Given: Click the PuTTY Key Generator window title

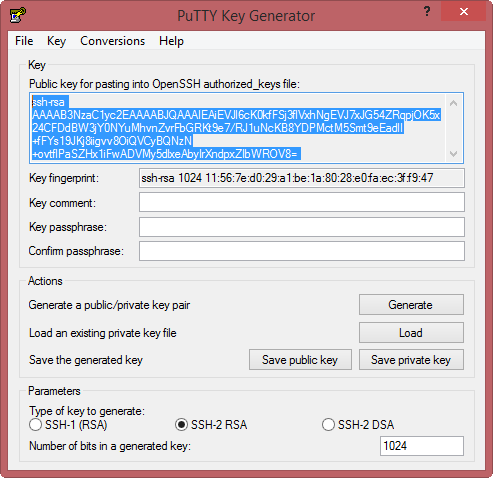Looking at the screenshot, I should click(x=246, y=16).
